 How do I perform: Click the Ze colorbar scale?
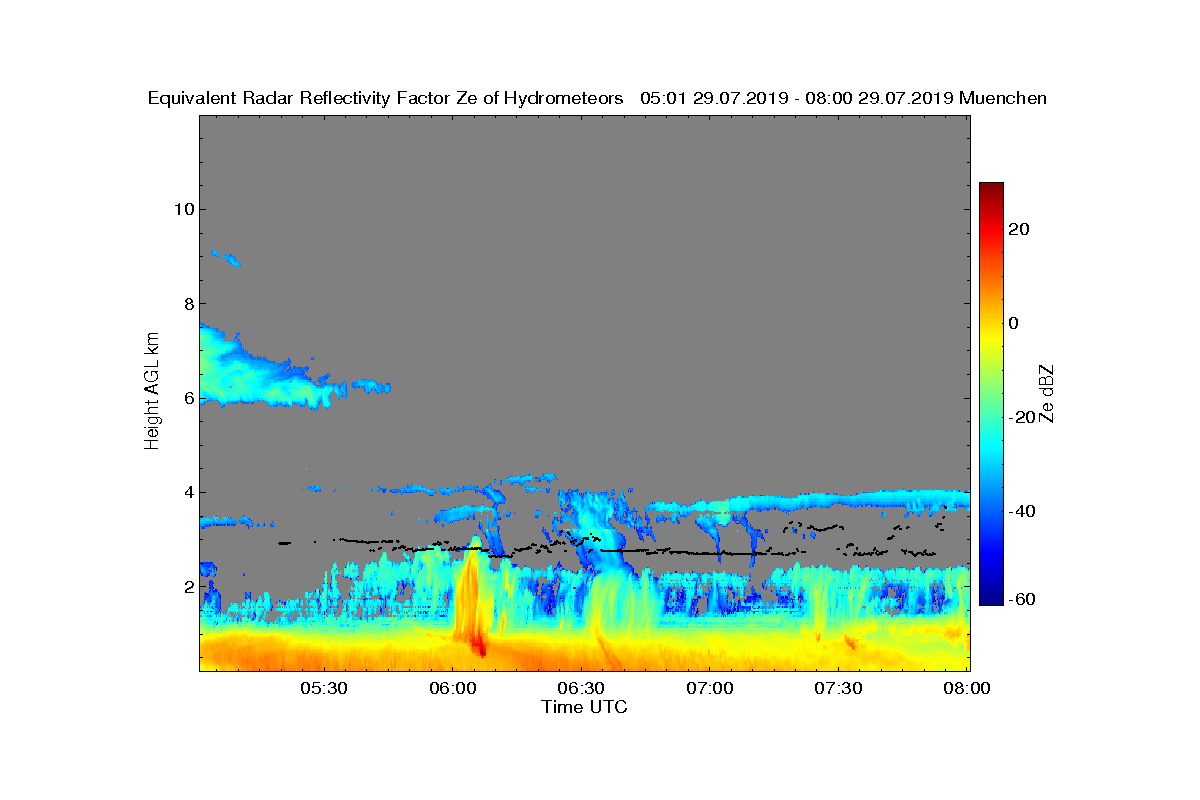(991, 393)
